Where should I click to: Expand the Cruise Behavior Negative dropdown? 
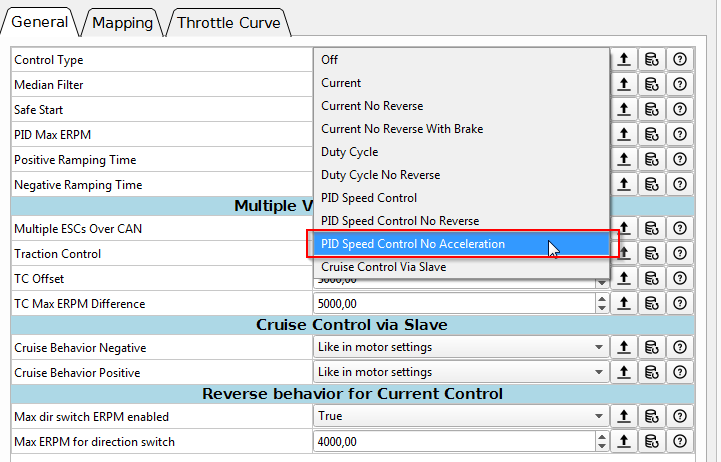460,347
